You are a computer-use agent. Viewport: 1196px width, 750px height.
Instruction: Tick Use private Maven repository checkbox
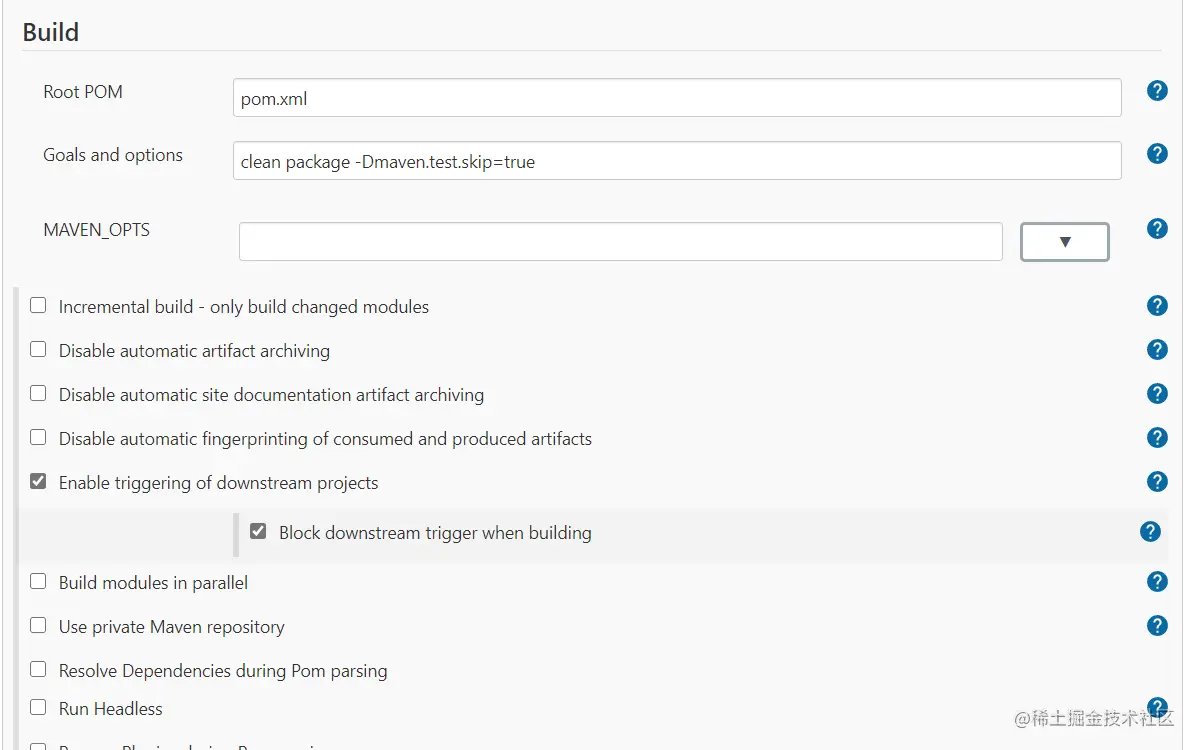38,626
